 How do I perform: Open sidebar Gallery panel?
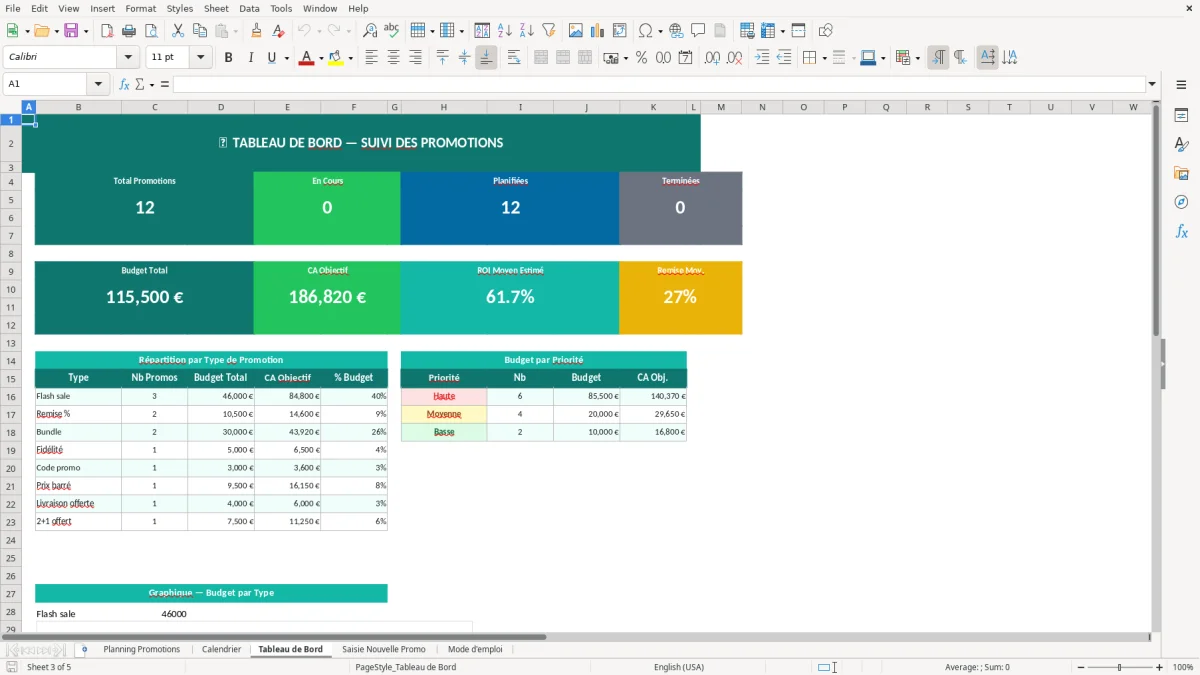coord(1181,173)
